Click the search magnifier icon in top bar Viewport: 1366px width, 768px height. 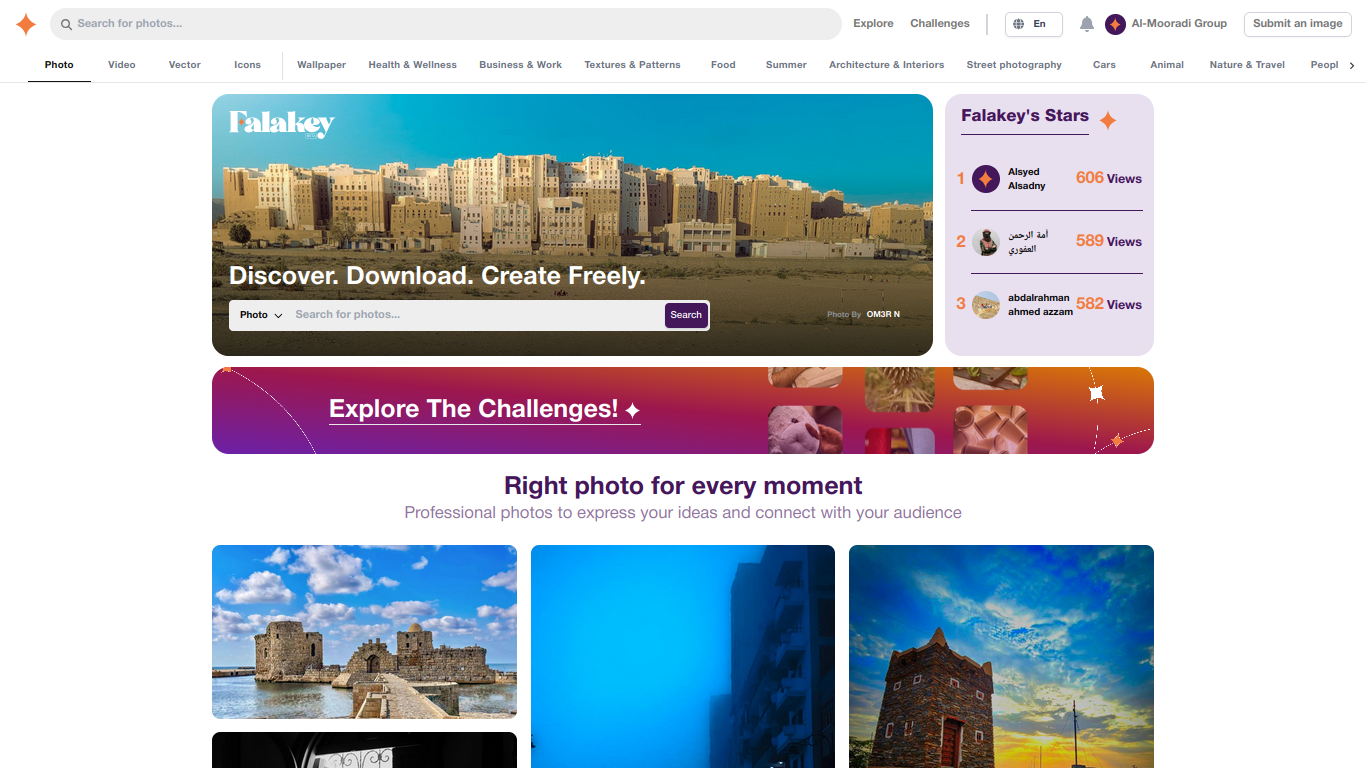coord(66,24)
